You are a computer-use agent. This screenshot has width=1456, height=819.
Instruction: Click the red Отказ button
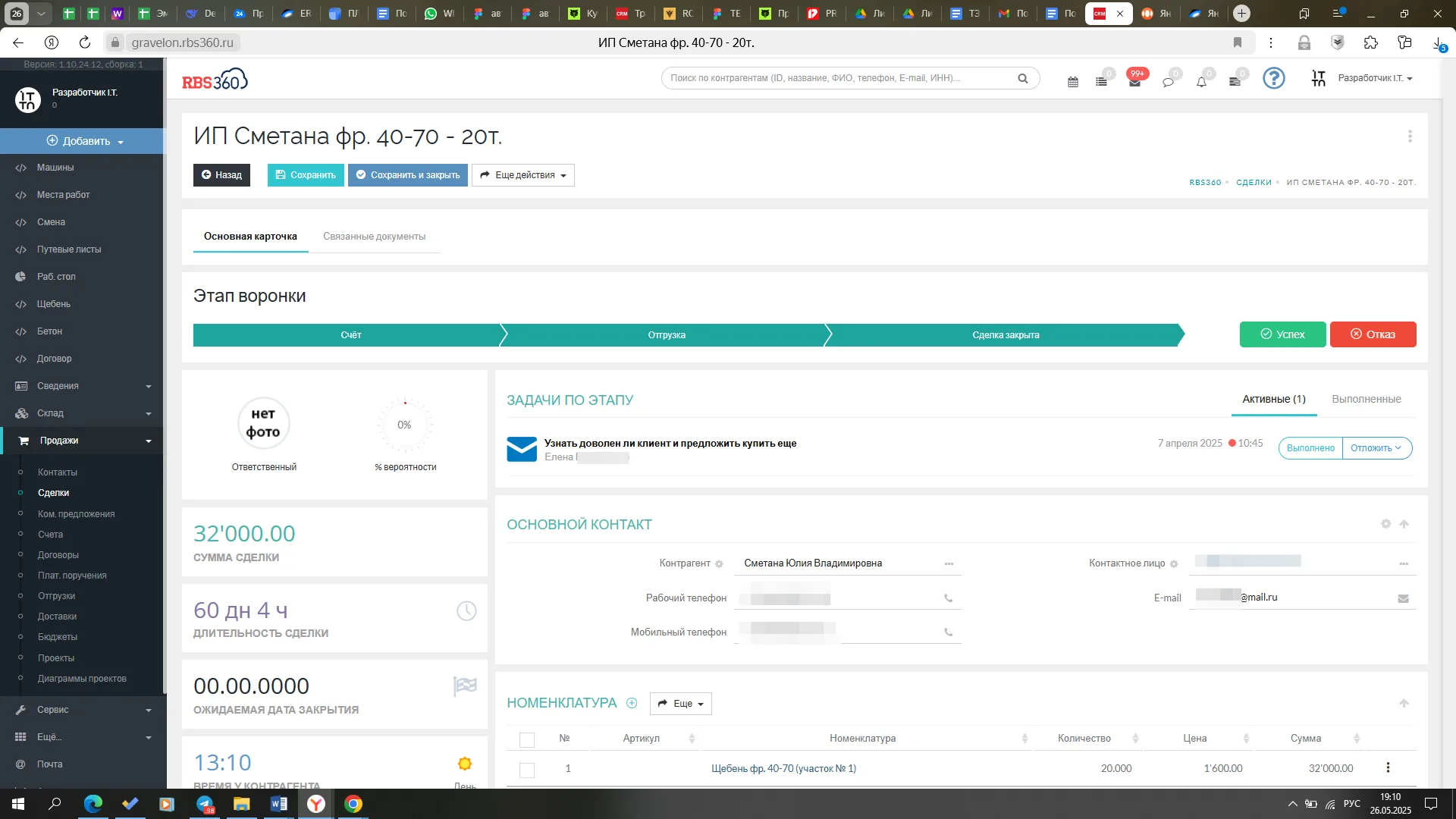click(x=1373, y=334)
